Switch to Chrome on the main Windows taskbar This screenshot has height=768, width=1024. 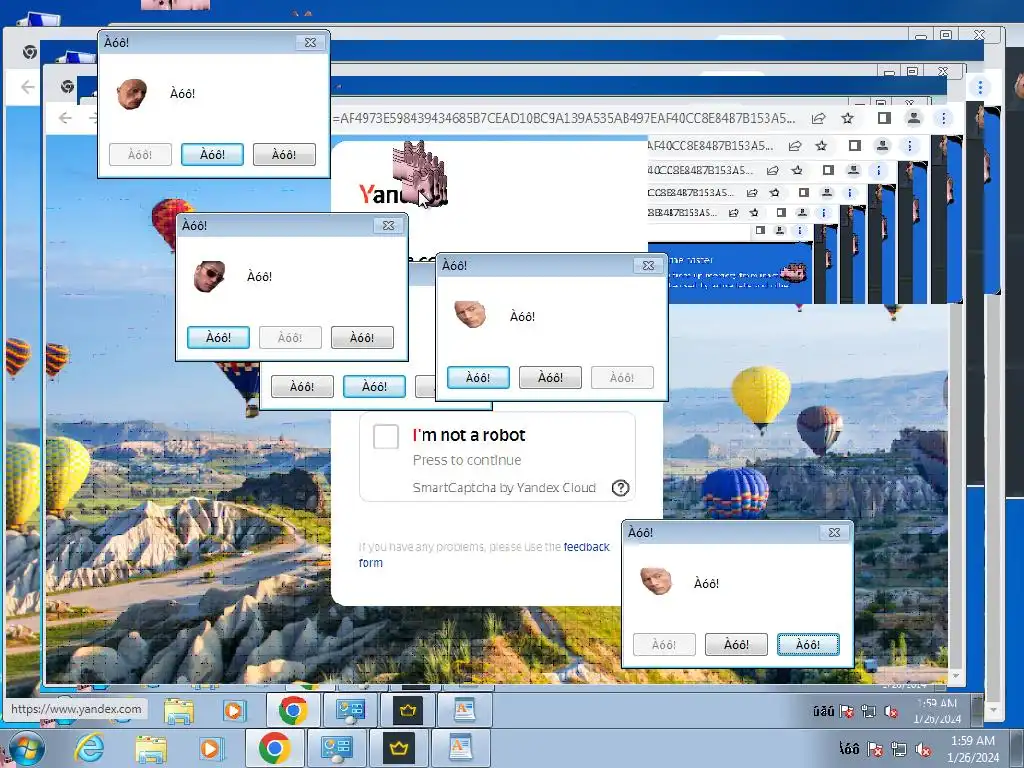pos(274,748)
